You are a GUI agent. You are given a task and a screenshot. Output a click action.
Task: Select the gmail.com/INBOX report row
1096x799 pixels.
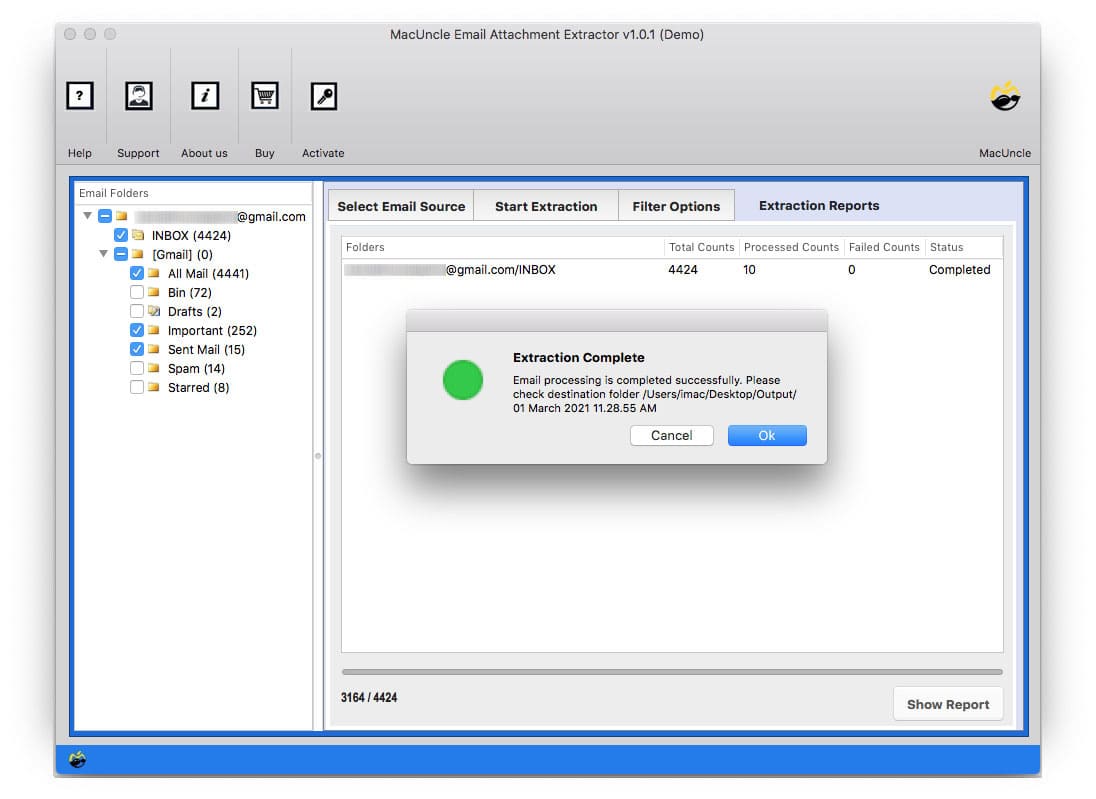coord(672,270)
